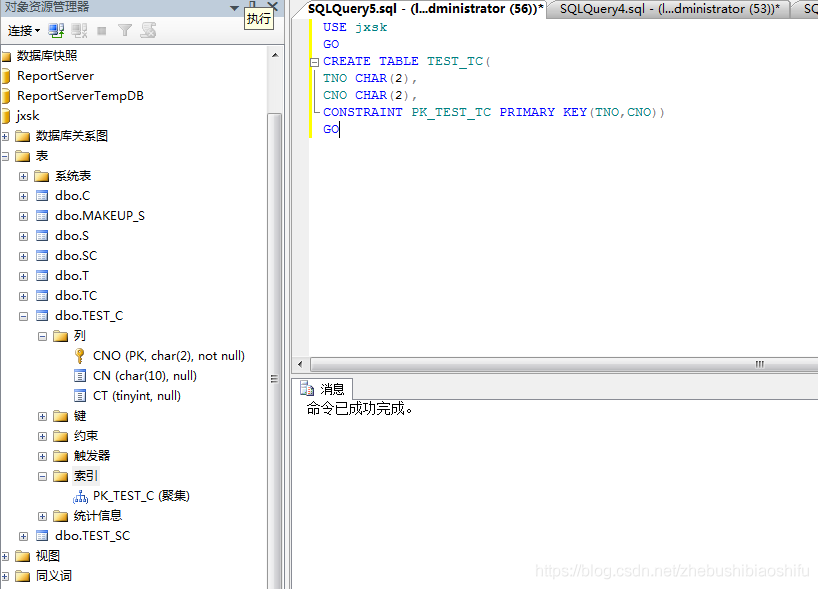Expand the 触发器 folder
This screenshot has width=818, height=589.
[42, 456]
